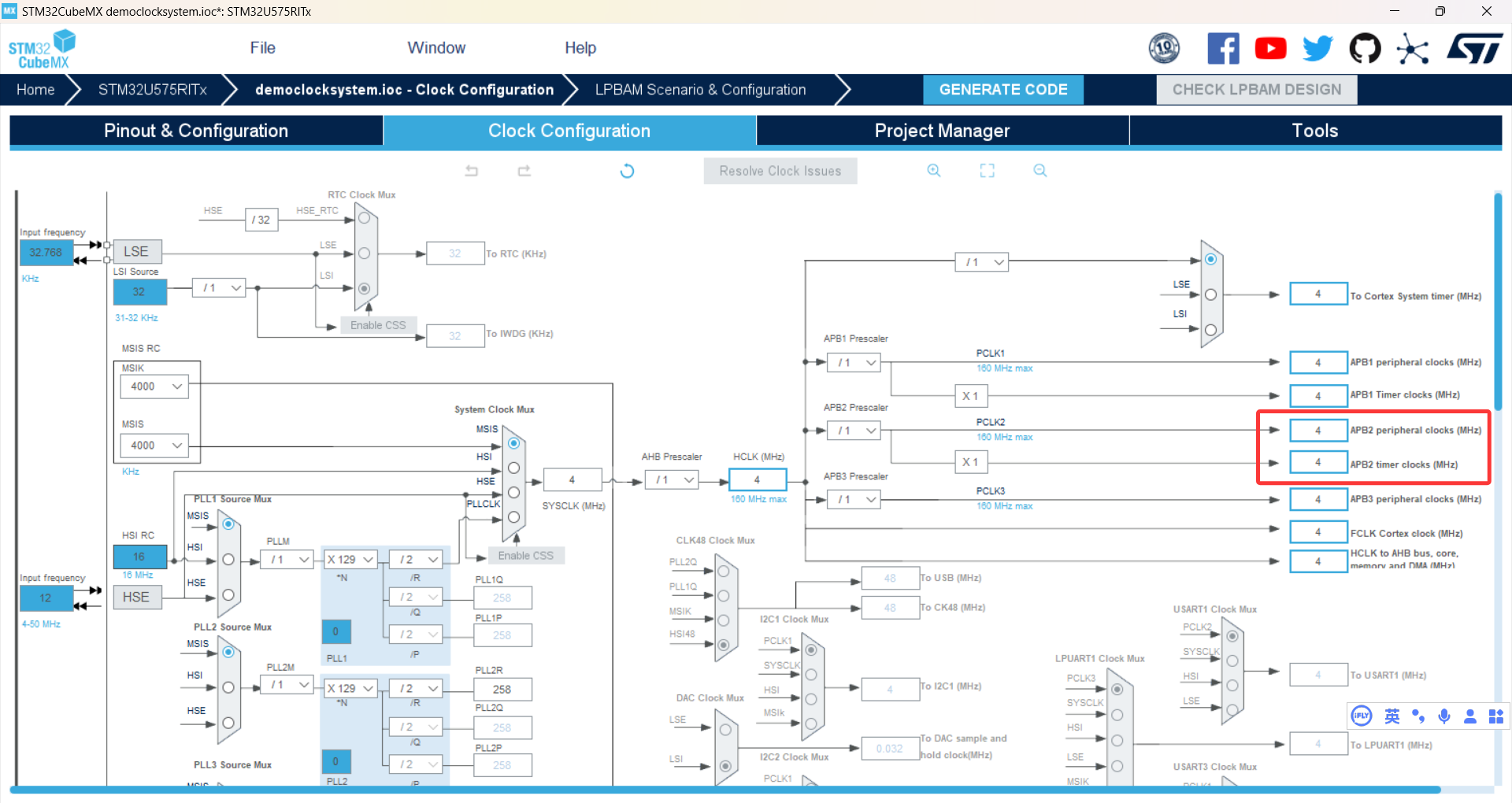Open ST Twitter icon
The image size is (1512, 803).
tap(1317, 49)
